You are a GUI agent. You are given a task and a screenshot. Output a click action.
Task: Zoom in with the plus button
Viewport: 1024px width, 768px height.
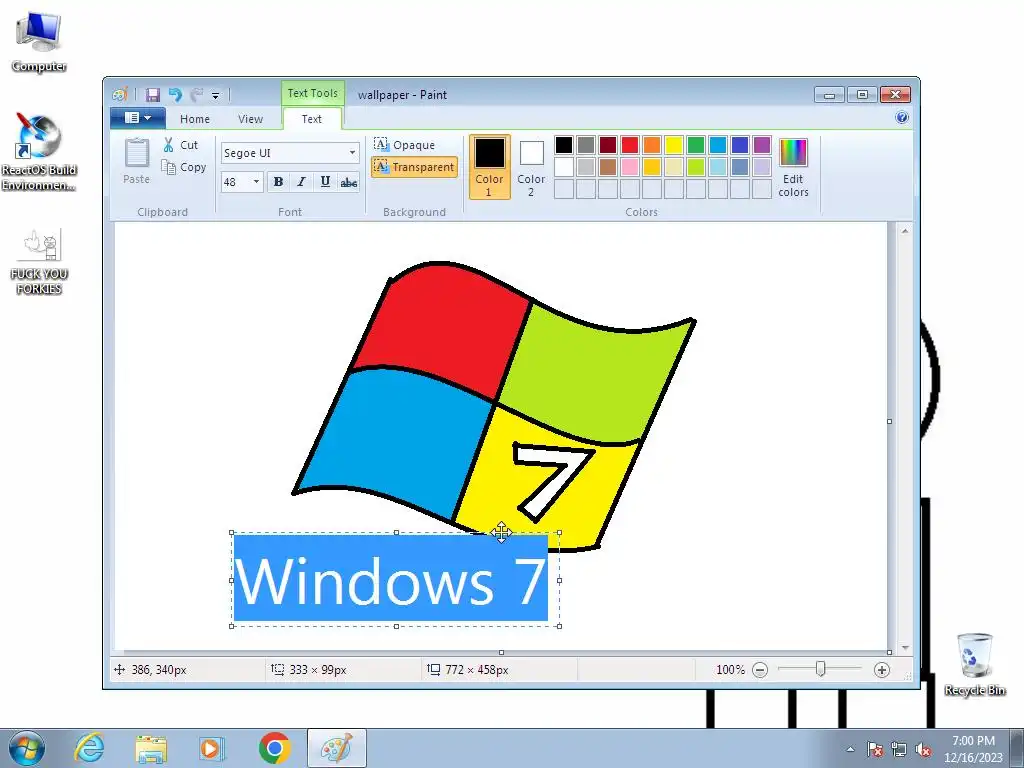(x=882, y=669)
